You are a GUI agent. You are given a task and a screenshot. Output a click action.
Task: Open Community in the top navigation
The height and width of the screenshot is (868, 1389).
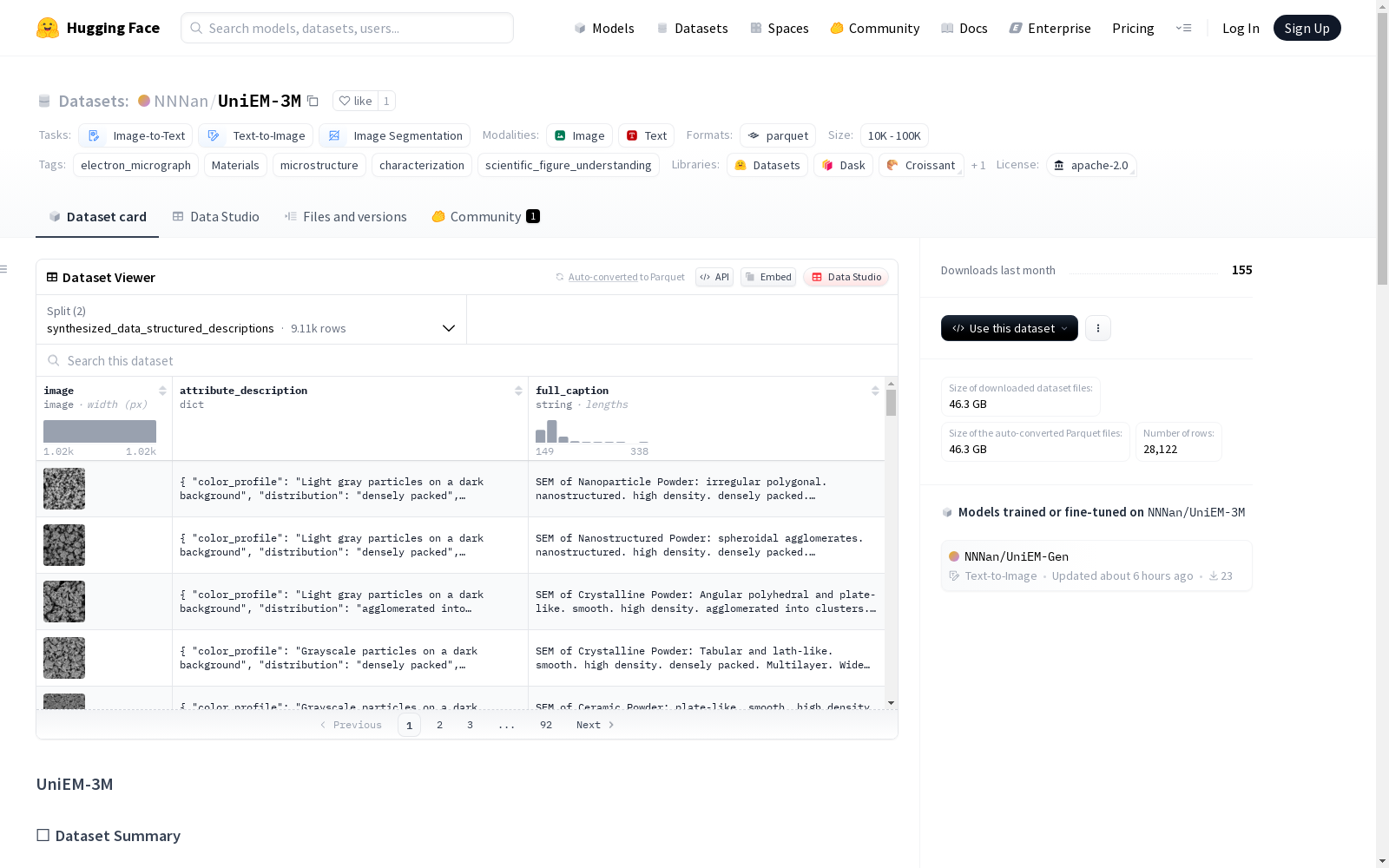(x=875, y=28)
